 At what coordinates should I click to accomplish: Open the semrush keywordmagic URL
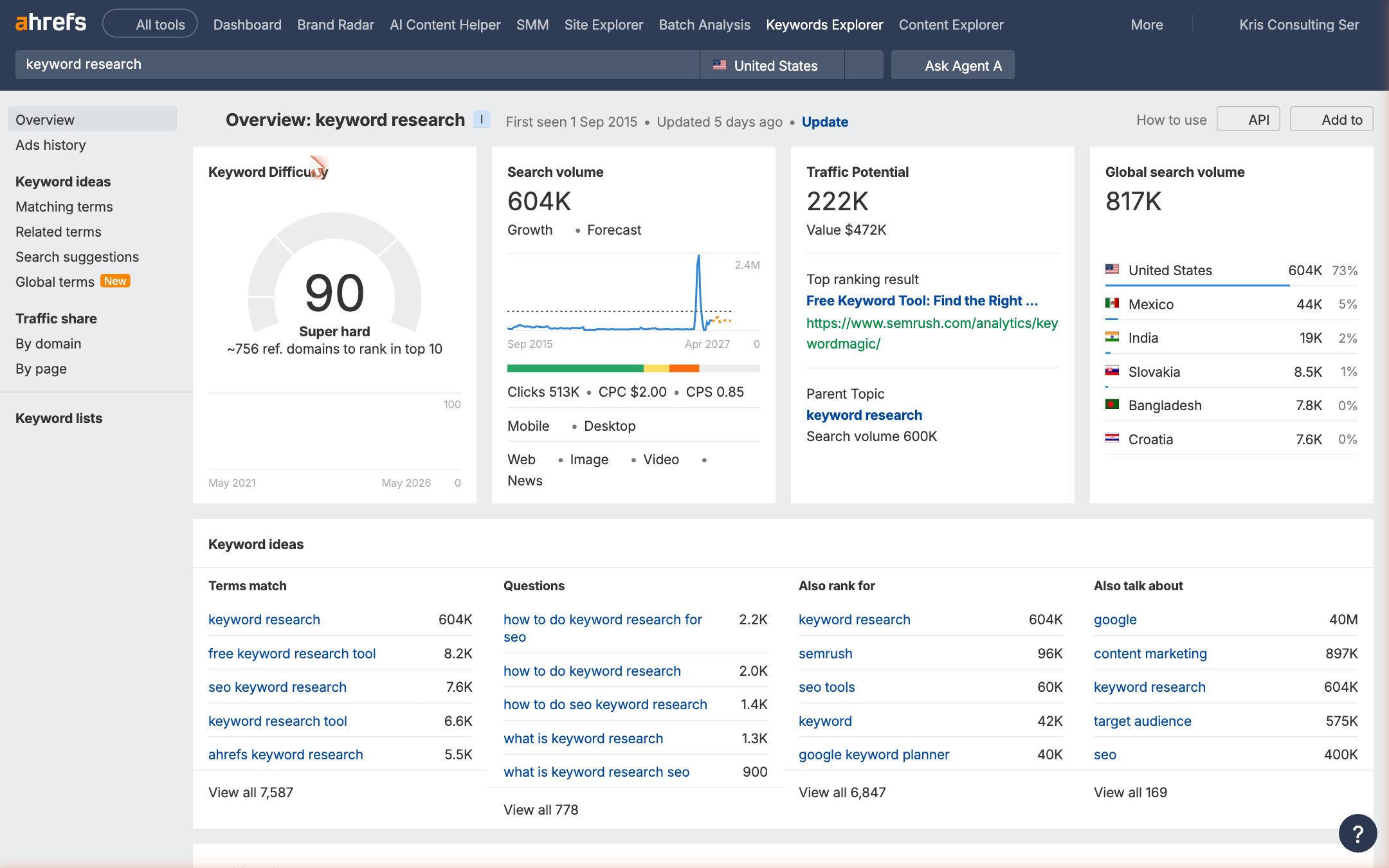[932, 333]
